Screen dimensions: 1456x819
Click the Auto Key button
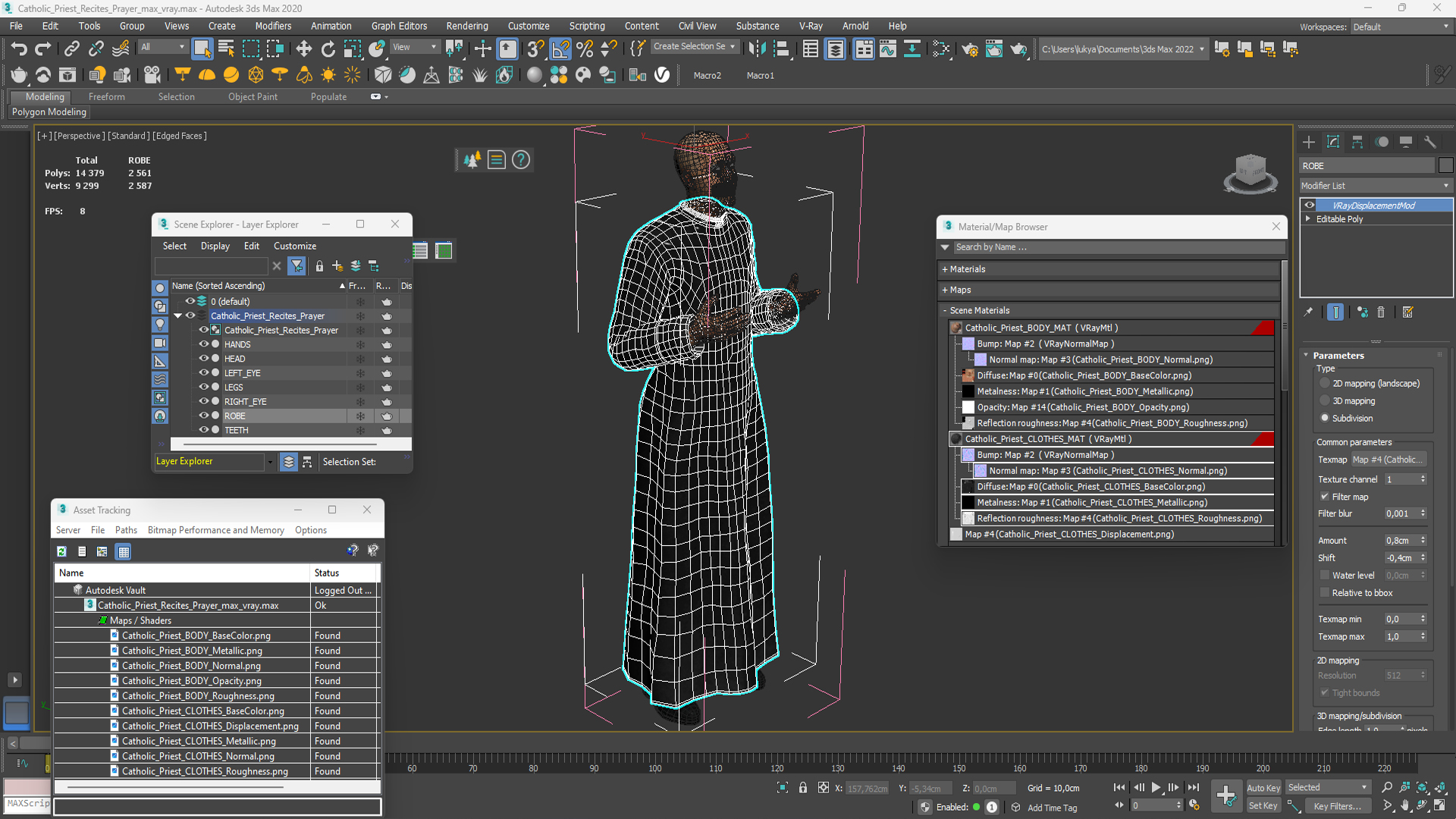point(1263,788)
